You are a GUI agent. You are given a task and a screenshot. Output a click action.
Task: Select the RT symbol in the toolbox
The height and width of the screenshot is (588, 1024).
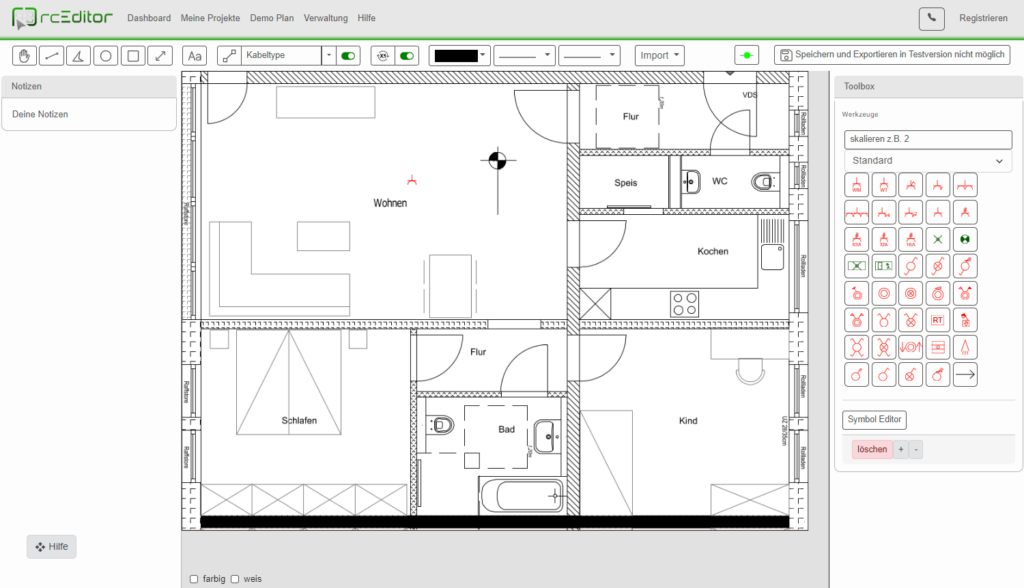coord(937,320)
